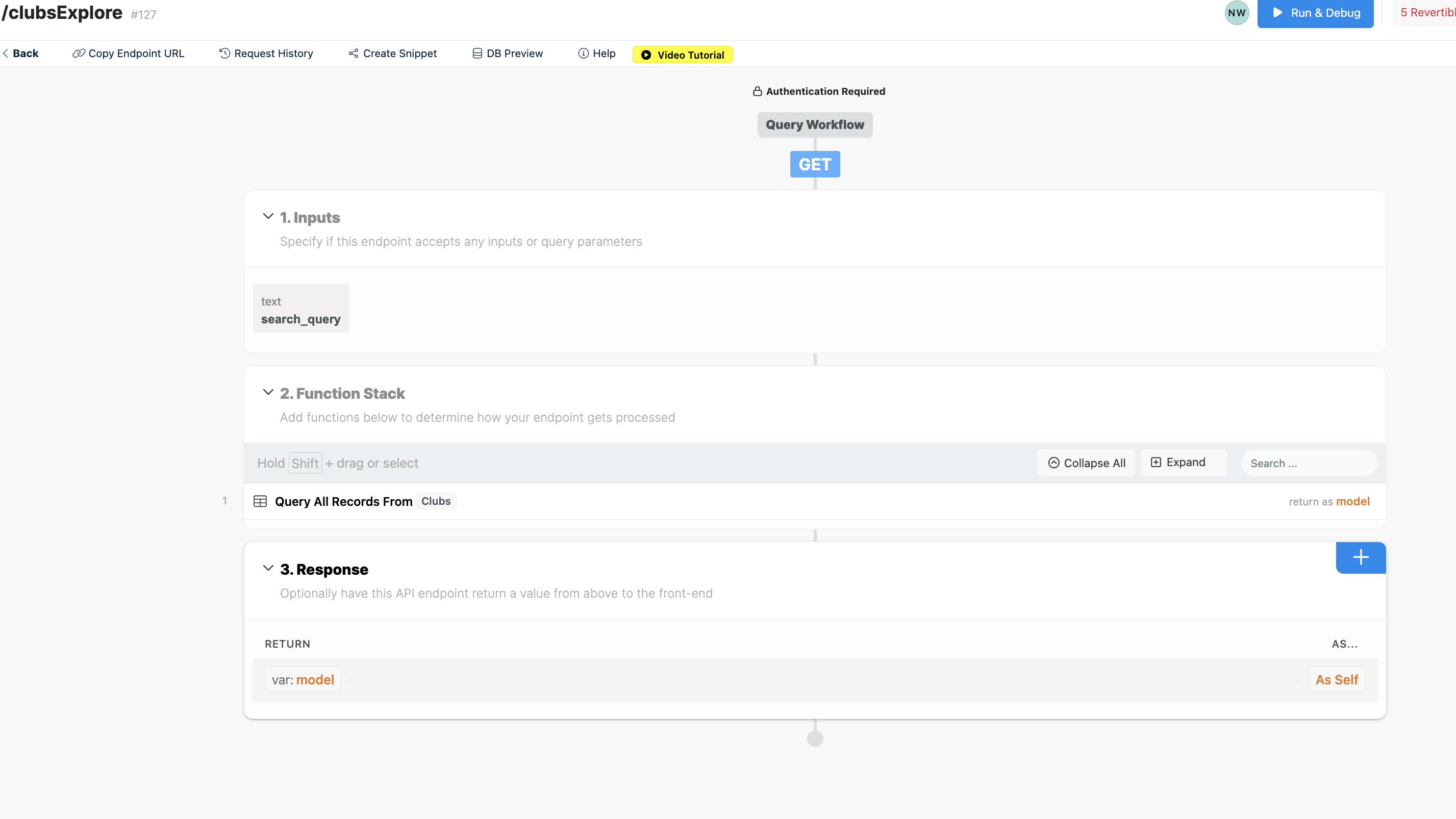1456x819 pixels.
Task: Click Collapse All button
Action: point(1086,463)
